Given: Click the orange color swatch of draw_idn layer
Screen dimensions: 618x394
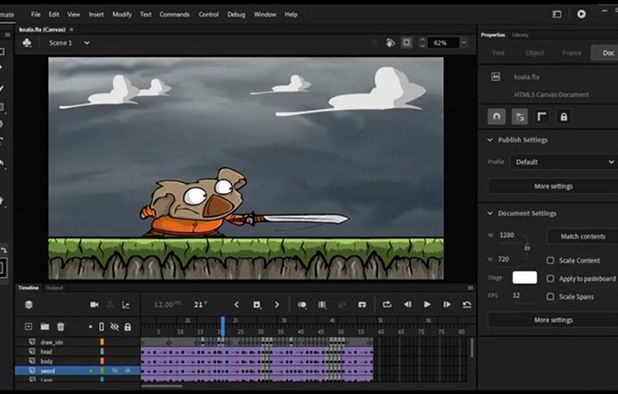Looking at the screenshot, I should 102,342.
